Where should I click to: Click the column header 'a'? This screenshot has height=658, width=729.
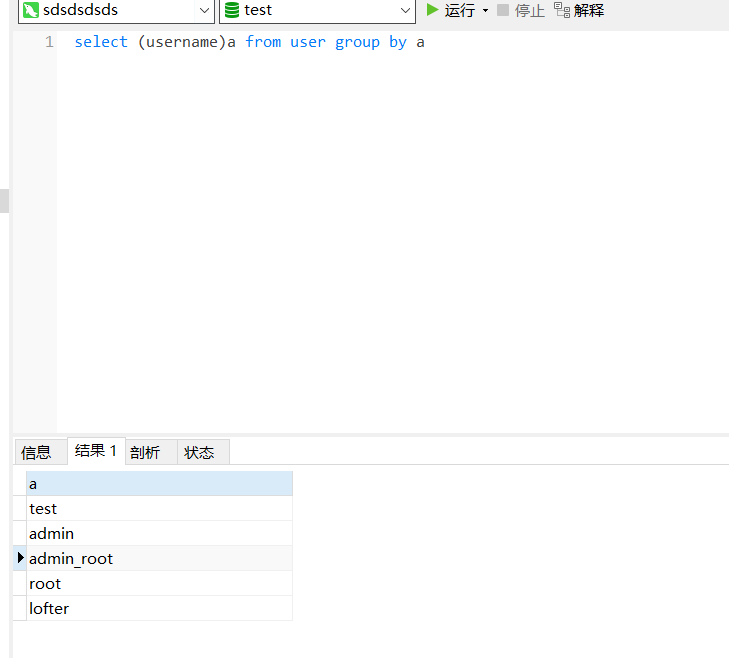coord(159,484)
